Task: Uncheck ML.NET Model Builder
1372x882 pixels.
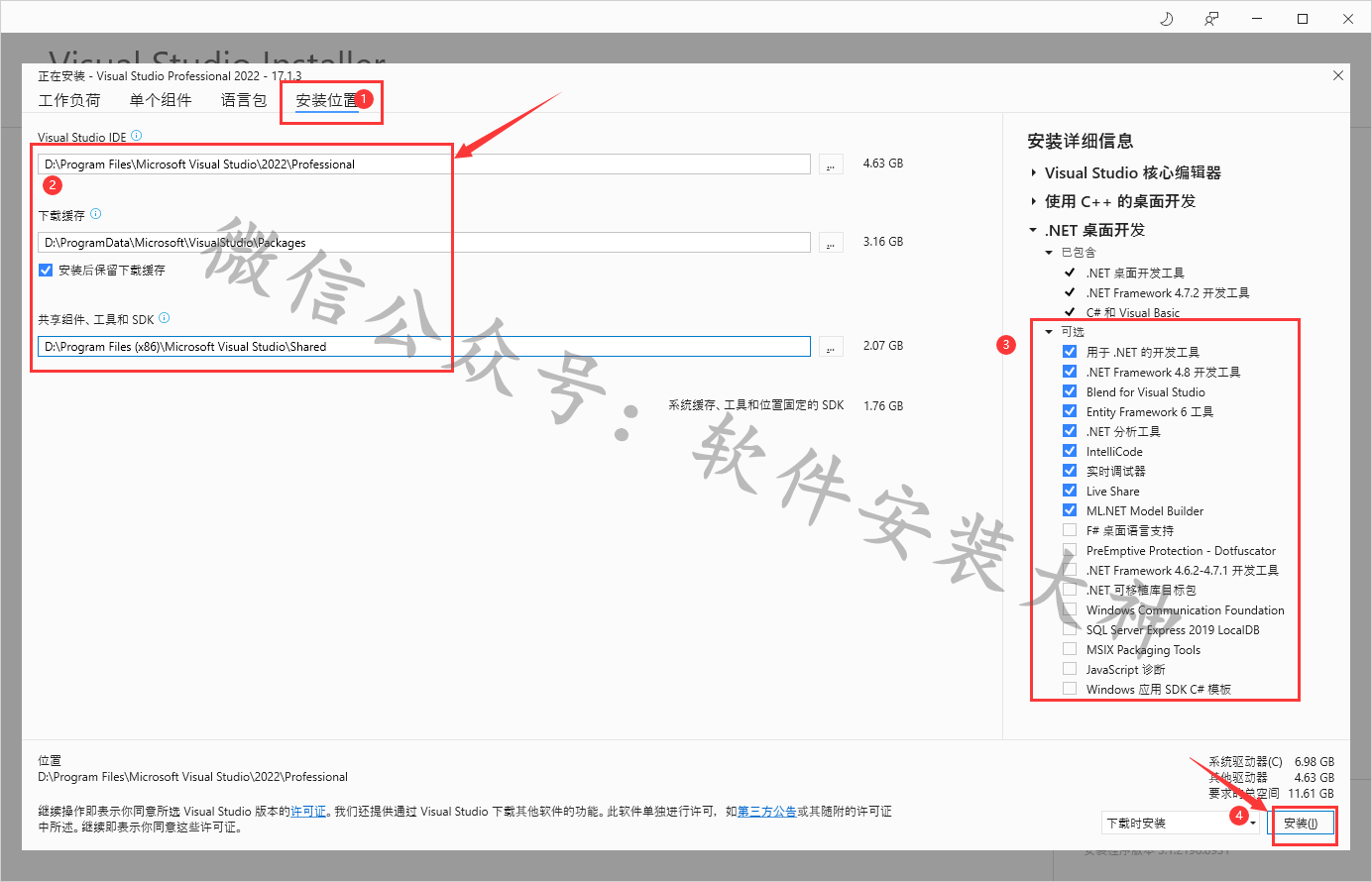Action: coord(1070,510)
